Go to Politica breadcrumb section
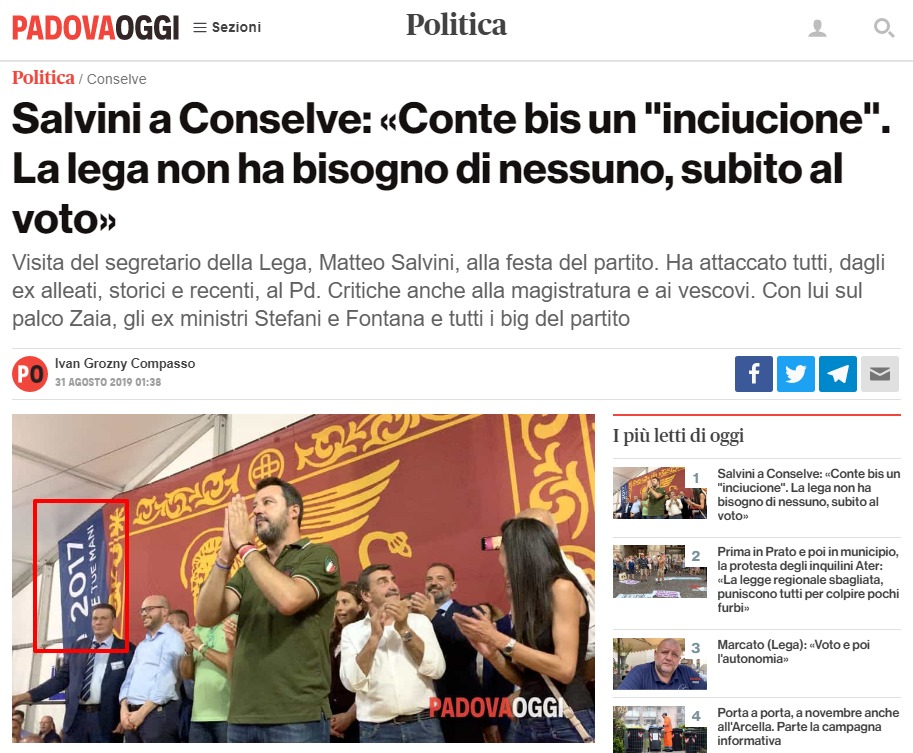This screenshot has width=913, height=753. click(43, 77)
